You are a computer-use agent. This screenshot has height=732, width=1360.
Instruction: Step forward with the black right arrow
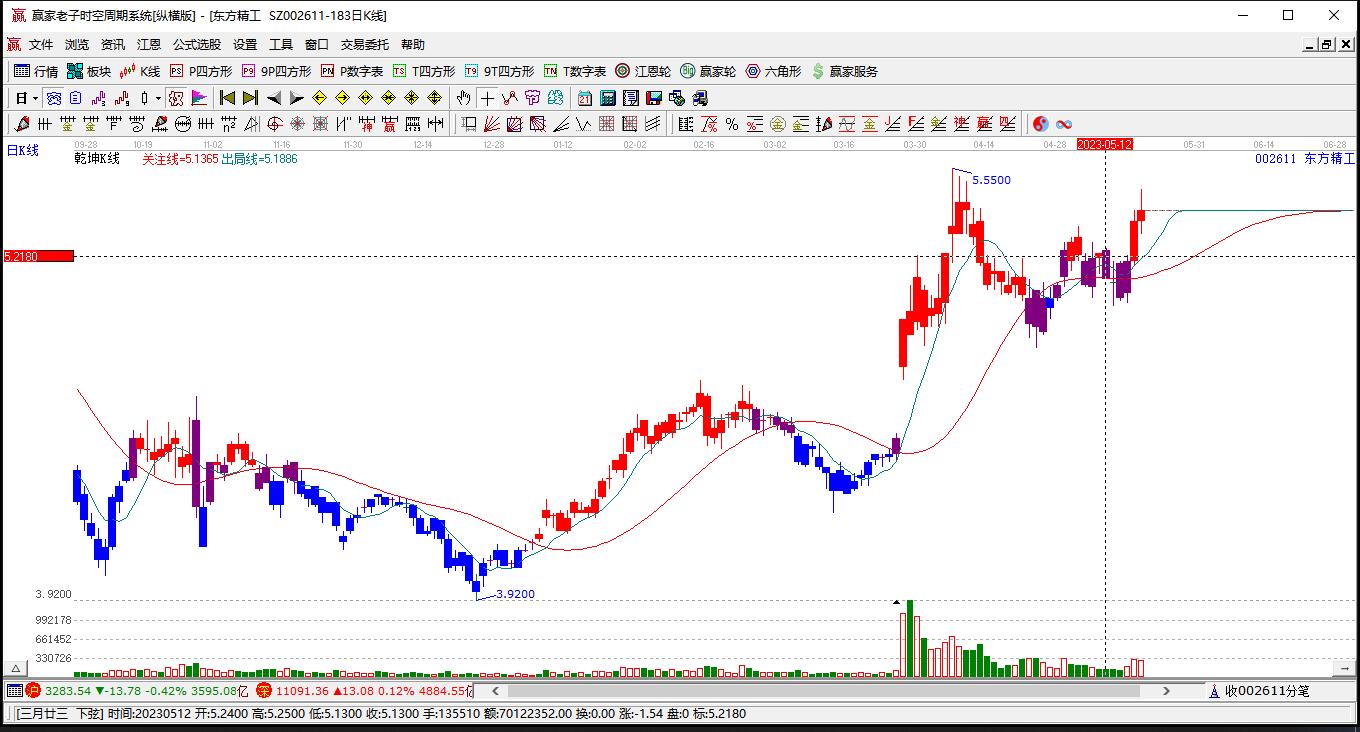pyautogui.click(x=297, y=98)
